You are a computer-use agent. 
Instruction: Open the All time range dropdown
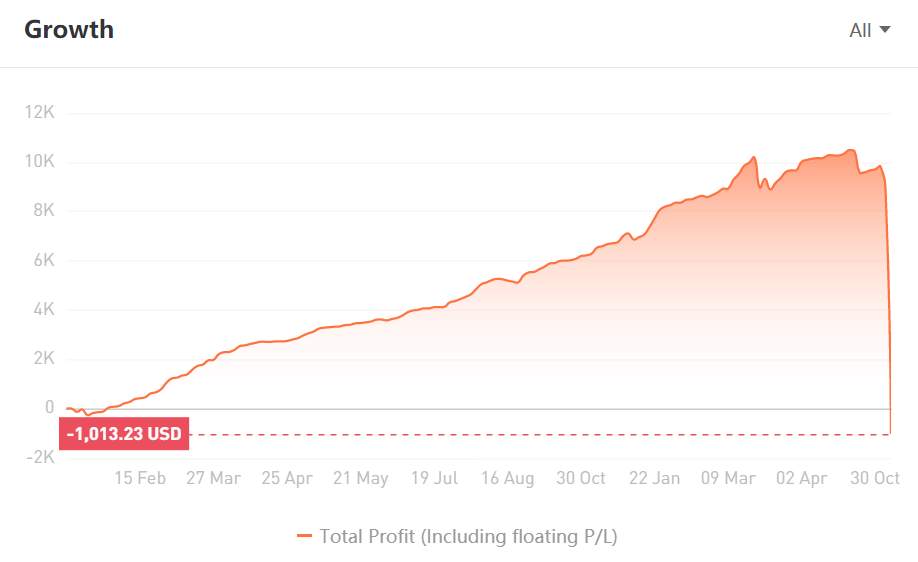(x=869, y=30)
